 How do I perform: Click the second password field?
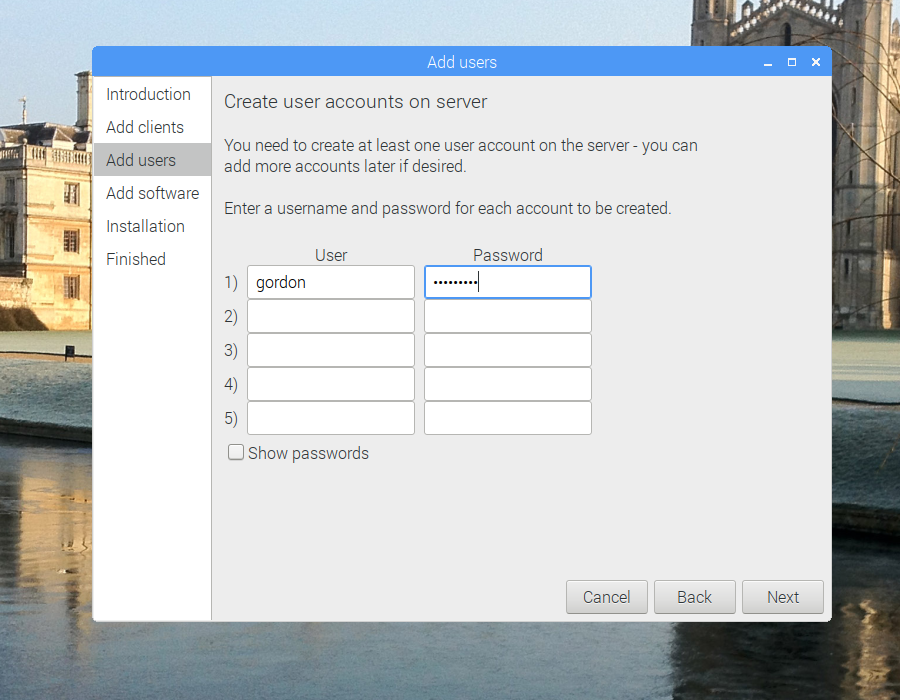507,316
